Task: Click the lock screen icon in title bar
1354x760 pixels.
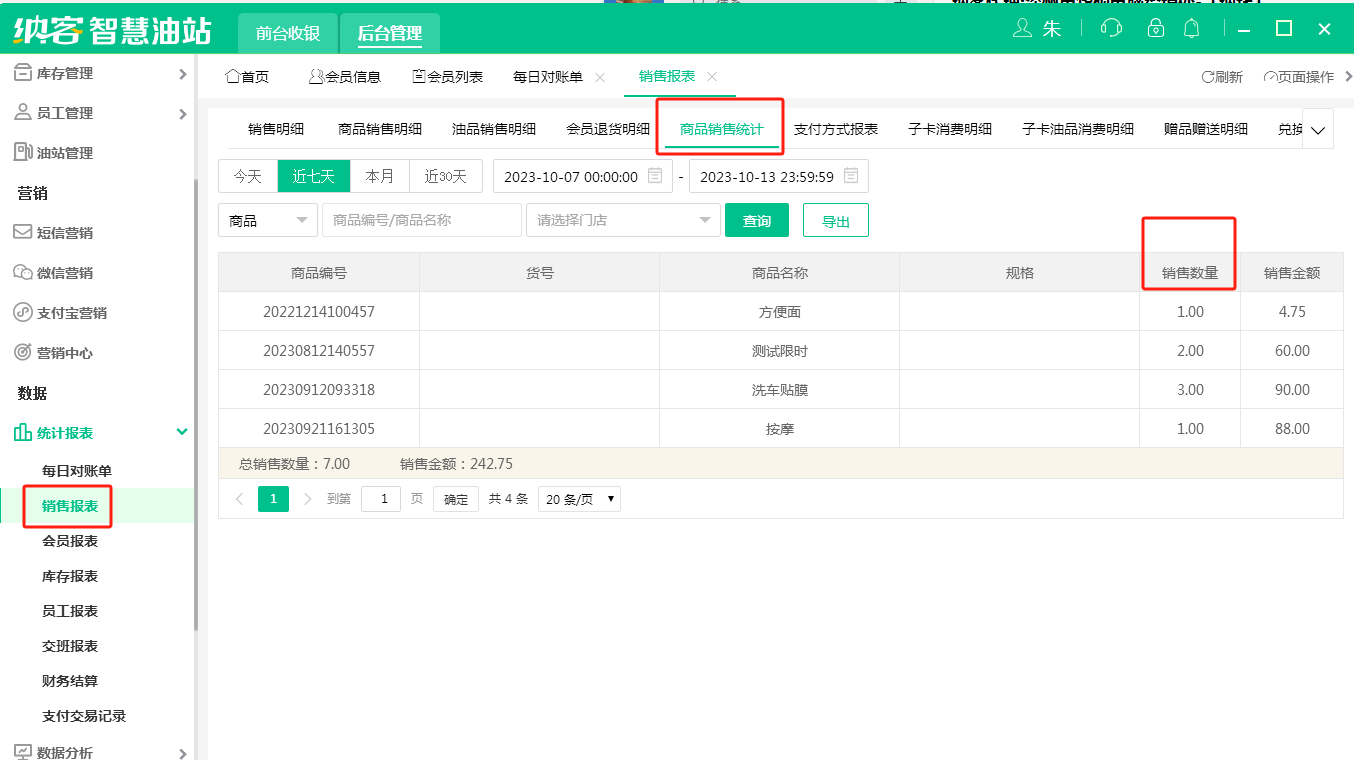Action: pos(1155,29)
